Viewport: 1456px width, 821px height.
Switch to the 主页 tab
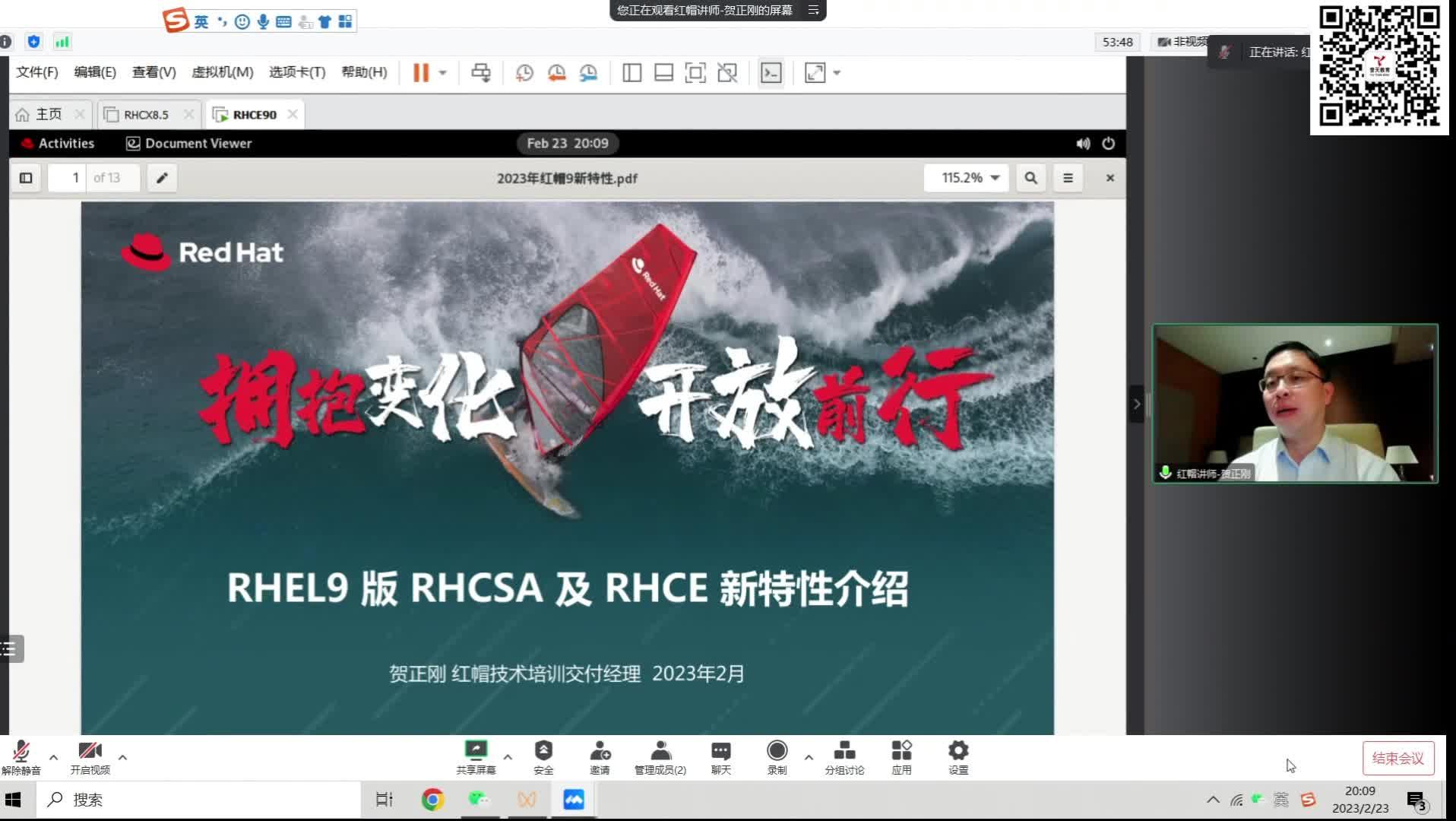click(x=49, y=114)
